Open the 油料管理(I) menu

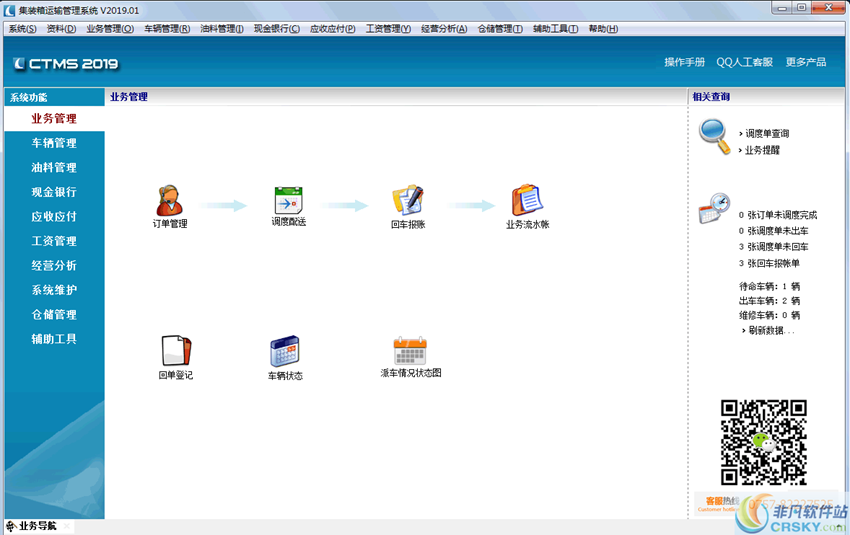click(222, 29)
